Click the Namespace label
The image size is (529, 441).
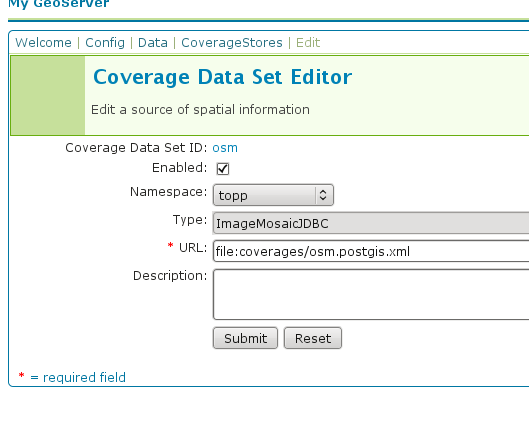(168, 192)
